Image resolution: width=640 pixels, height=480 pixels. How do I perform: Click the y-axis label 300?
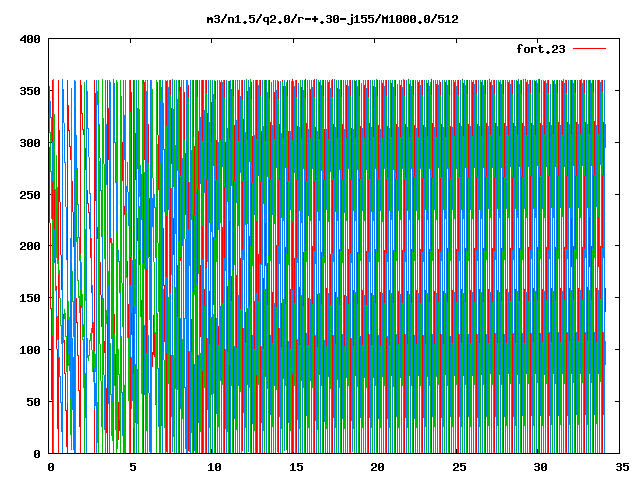tap(30, 143)
